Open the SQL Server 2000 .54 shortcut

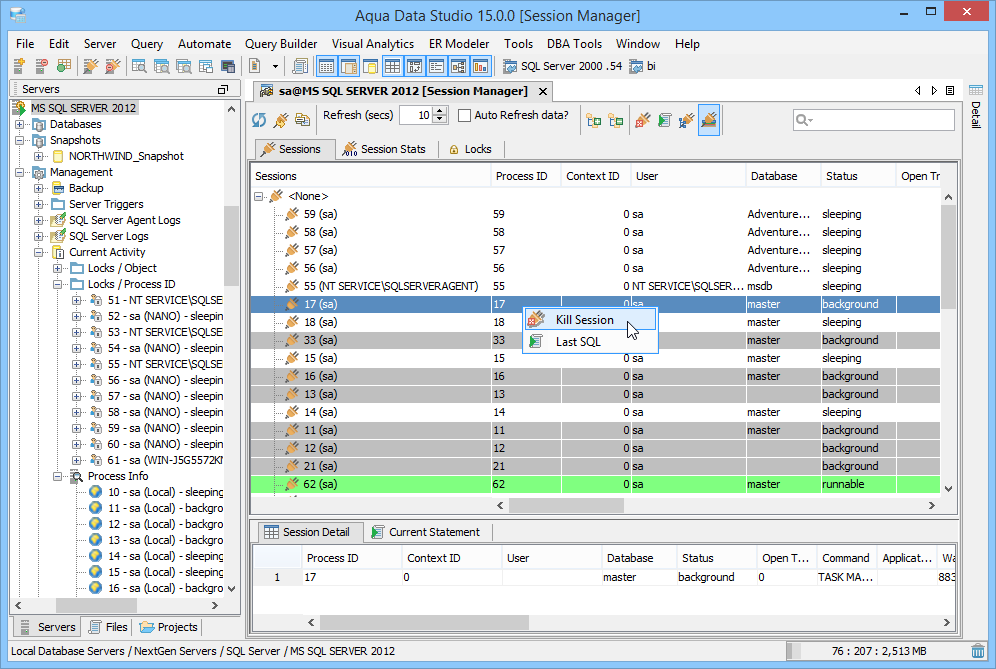pyautogui.click(x=562, y=66)
